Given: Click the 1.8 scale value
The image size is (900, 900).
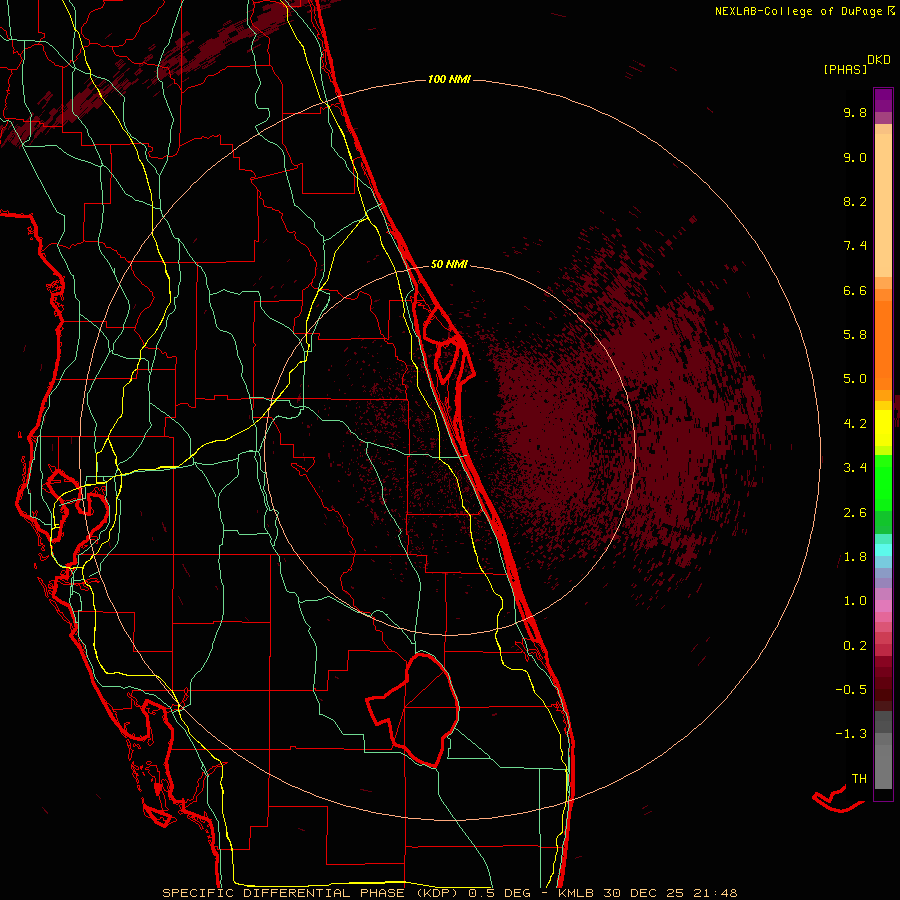Looking at the screenshot, I should (855, 557).
